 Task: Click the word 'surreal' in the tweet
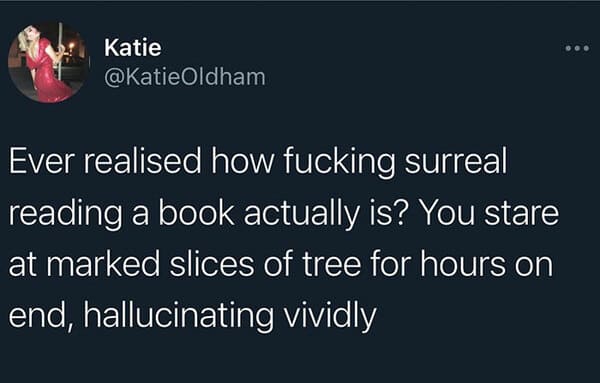pos(456,161)
